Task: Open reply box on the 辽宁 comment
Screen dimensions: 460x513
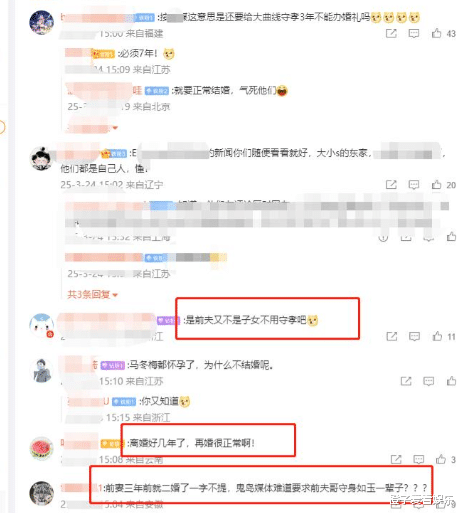Action: point(414,185)
